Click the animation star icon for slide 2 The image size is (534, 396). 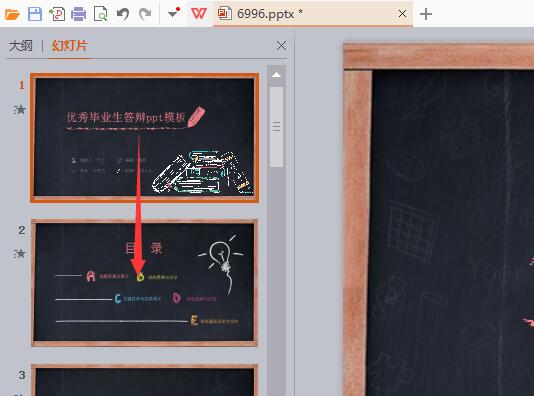[20, 254]
